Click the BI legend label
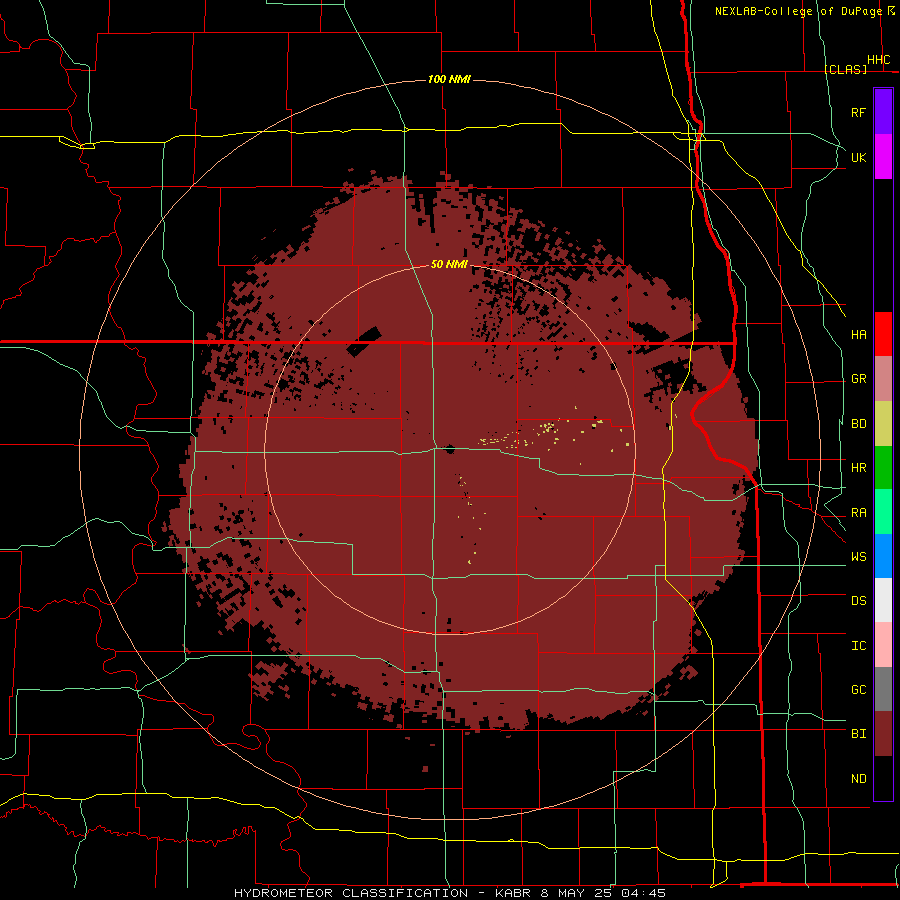Screen dimensions: 900x900 coord(858,734)
